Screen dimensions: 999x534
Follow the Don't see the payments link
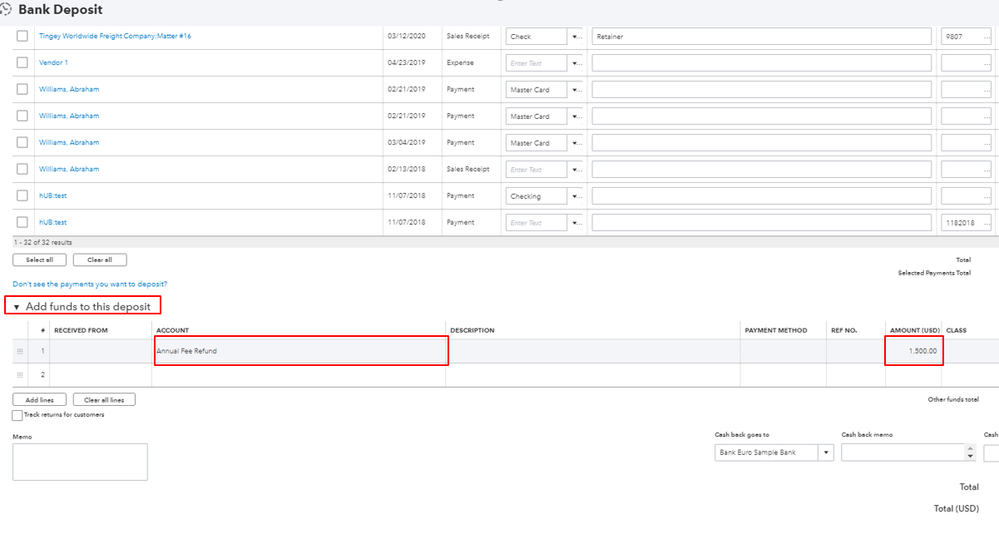tap(90, 284)
